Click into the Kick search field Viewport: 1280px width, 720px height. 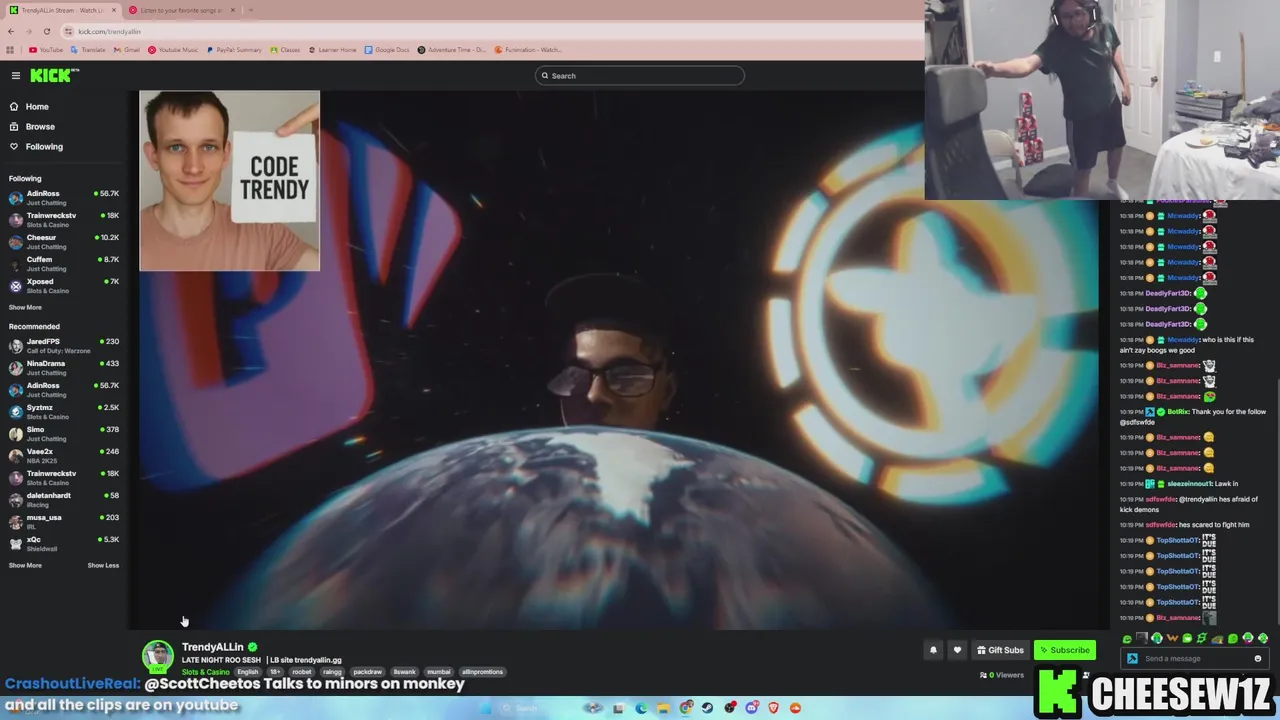point(640,75)
